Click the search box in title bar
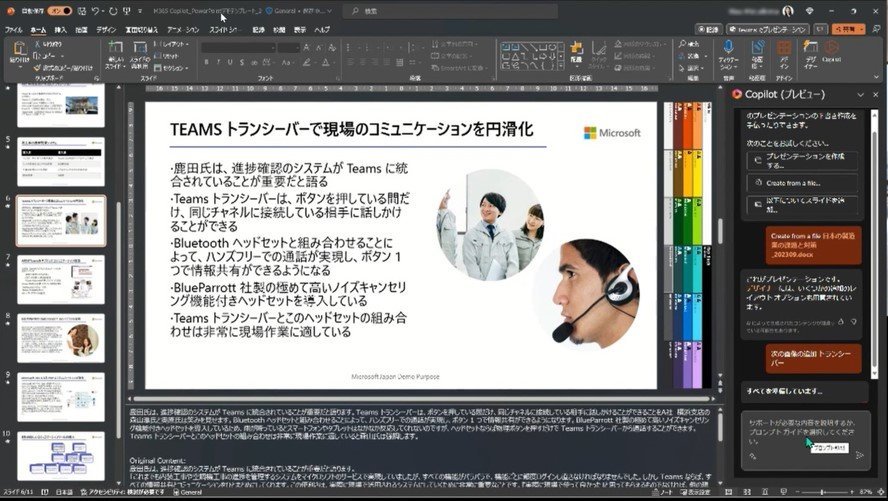 tap(451, 11)
